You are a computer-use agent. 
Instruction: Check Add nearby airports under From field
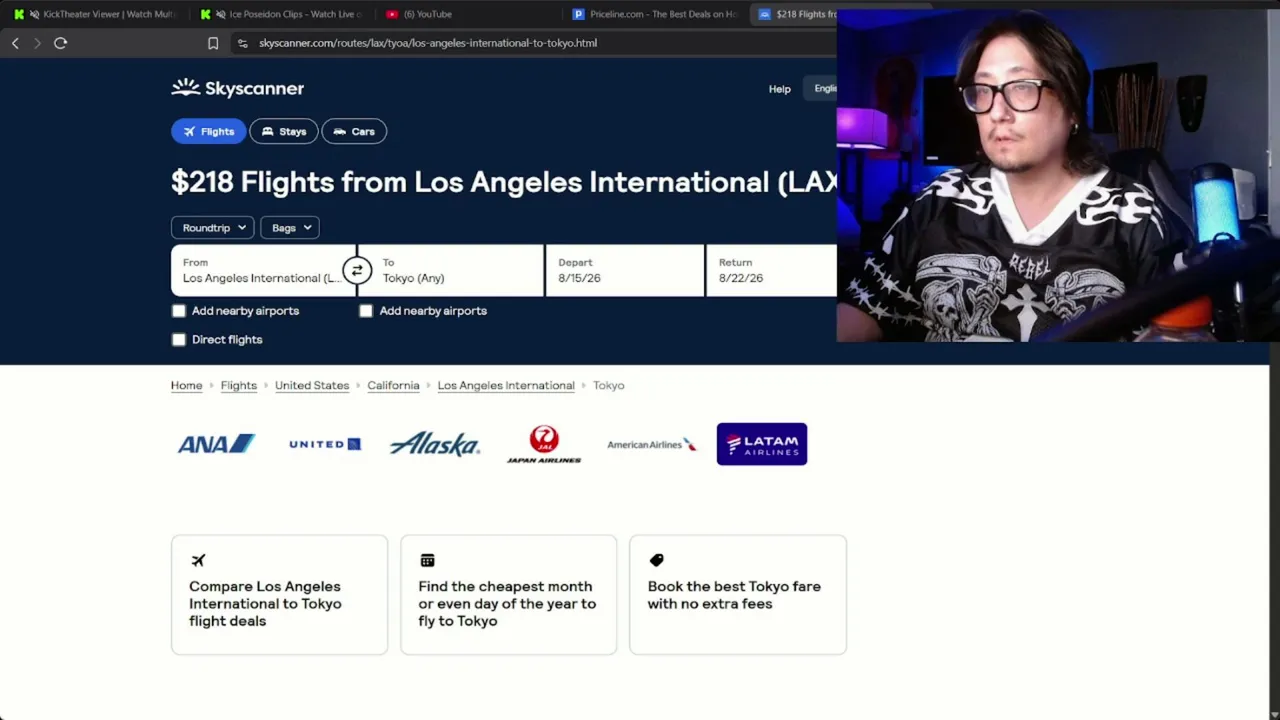tap(179, 311)
